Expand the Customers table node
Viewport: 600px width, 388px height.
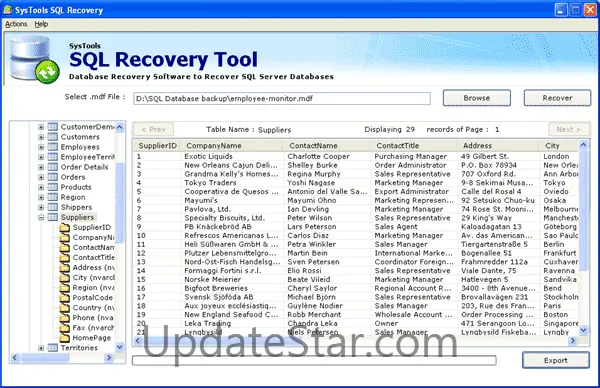41,137
